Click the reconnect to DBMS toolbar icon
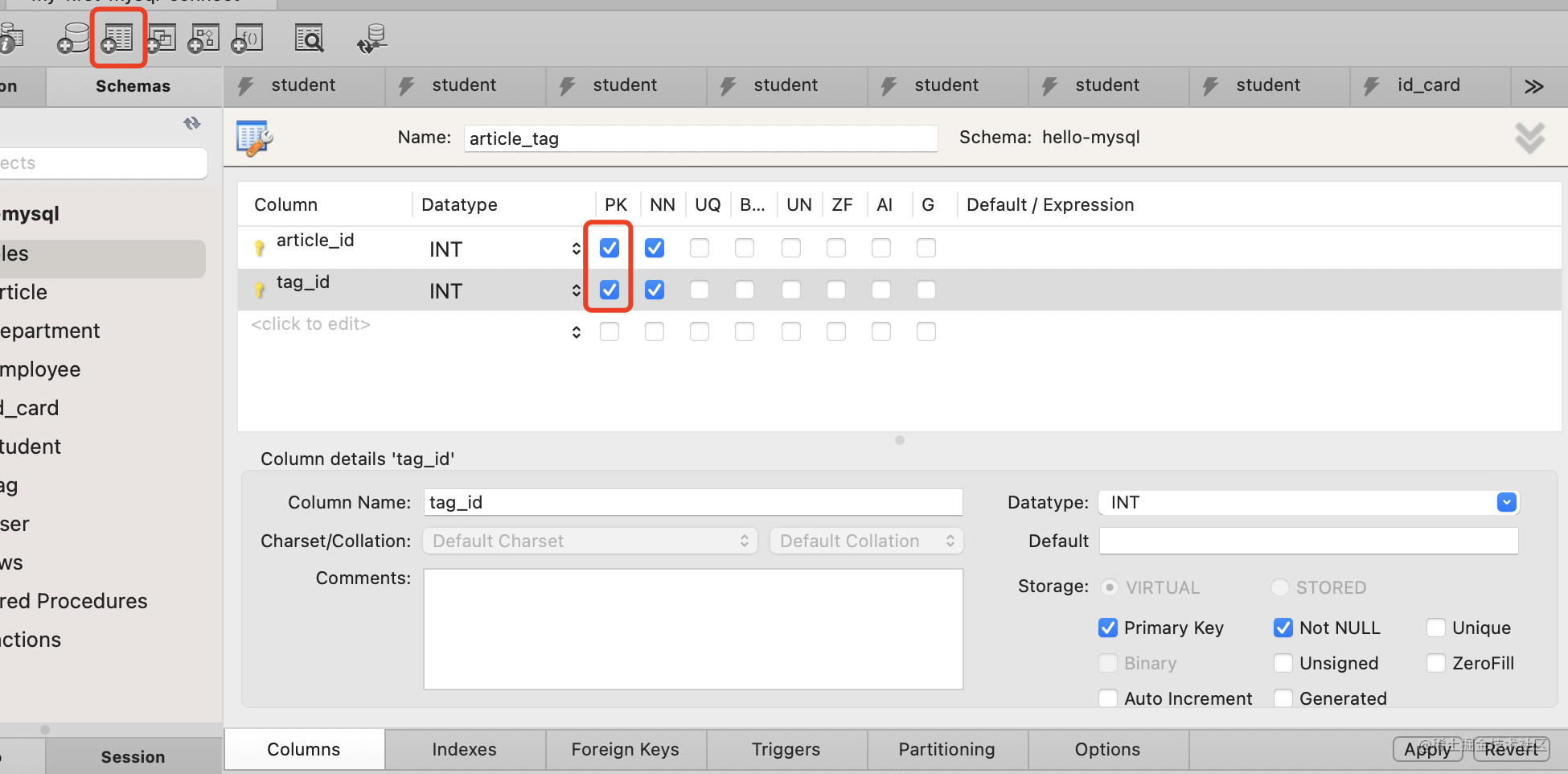Screen dimensions: 1568x774 pos(371,38)
